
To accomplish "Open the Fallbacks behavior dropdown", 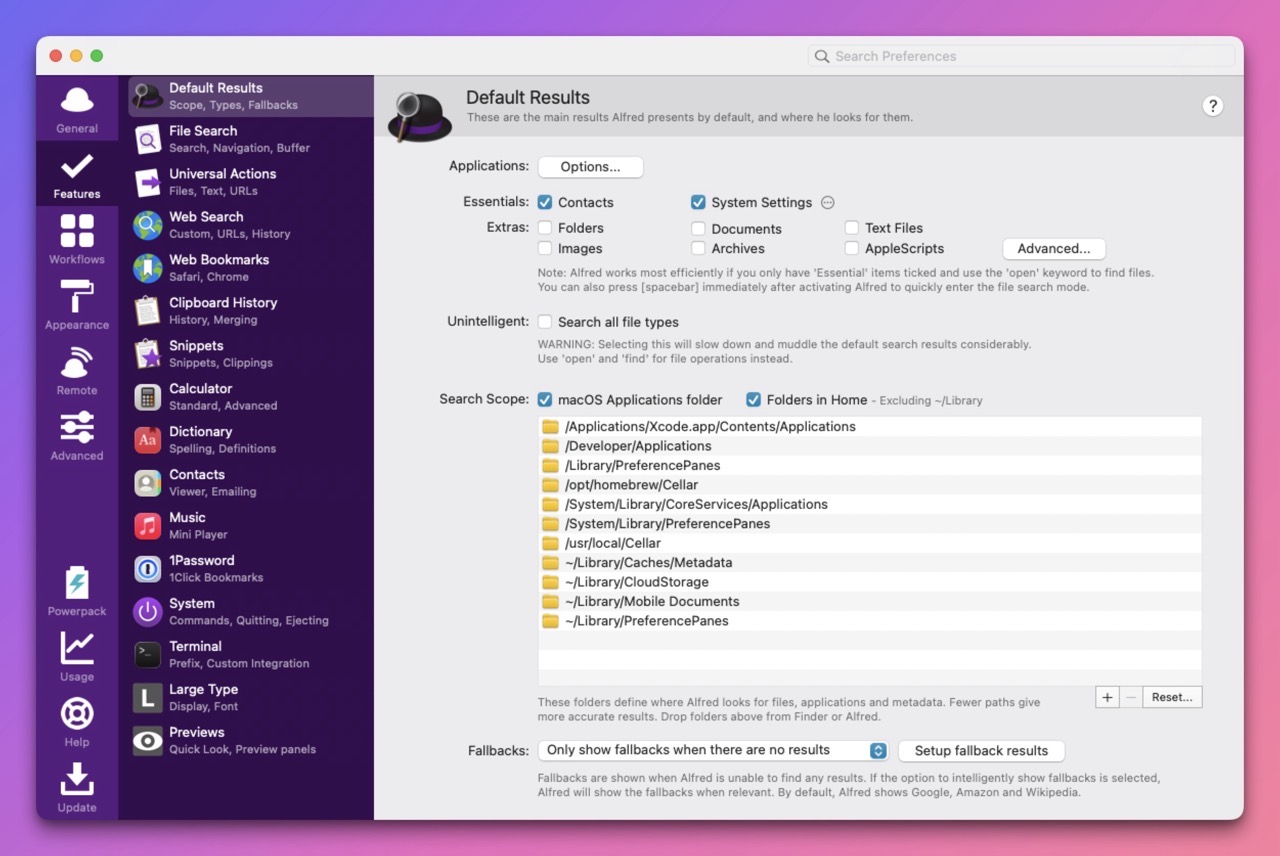I will [713, 750].
